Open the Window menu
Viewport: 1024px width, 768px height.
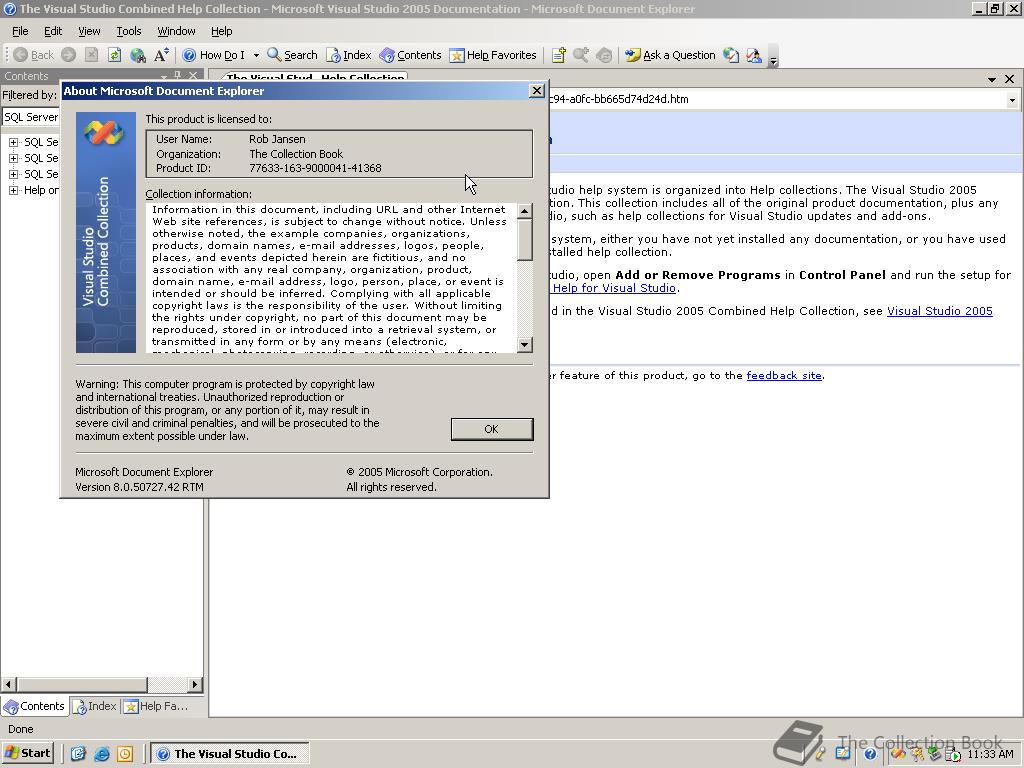(176, 31)
